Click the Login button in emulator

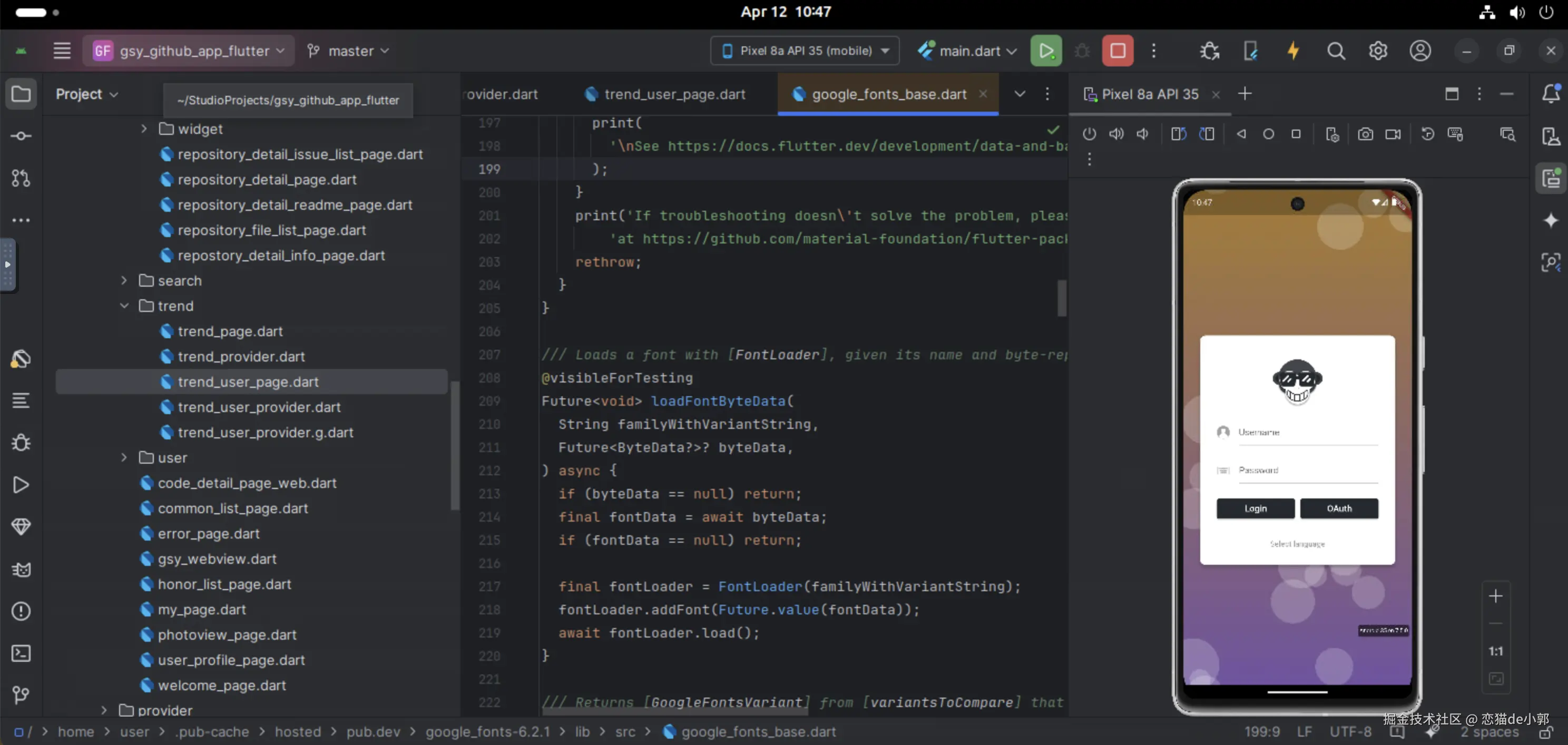pyautogui.click(x=1255, y=508)
